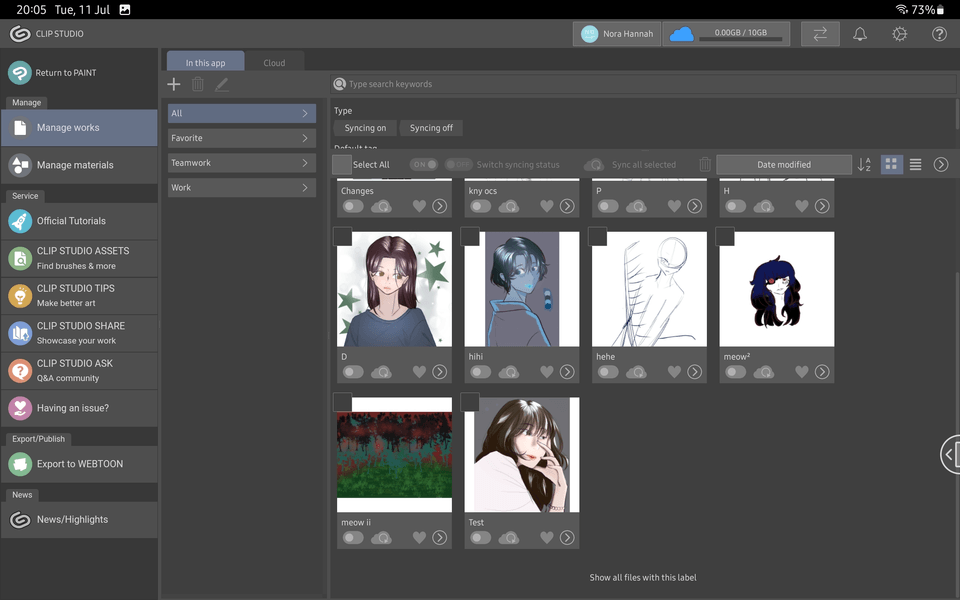Expand the Favorite category
Viewport: 960px width, 600px height.
tap(242, 138)
